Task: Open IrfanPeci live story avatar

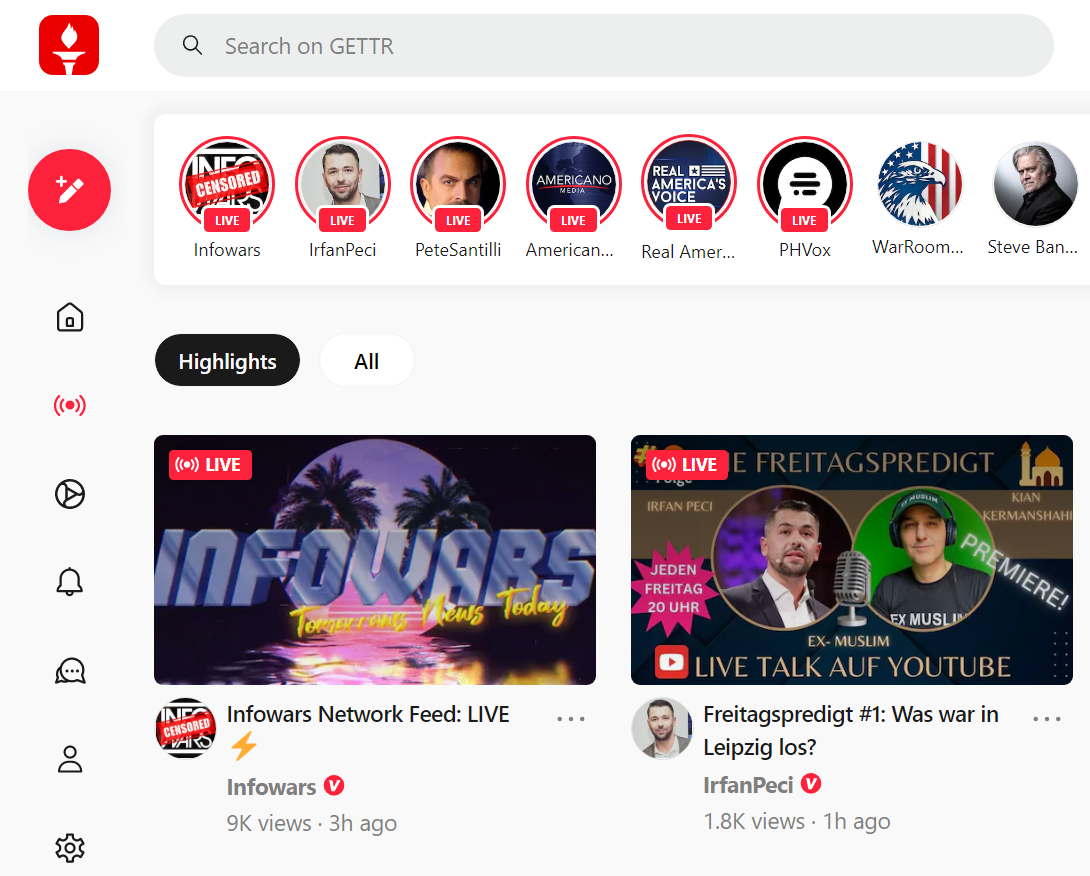Action: tap(342, 184)
